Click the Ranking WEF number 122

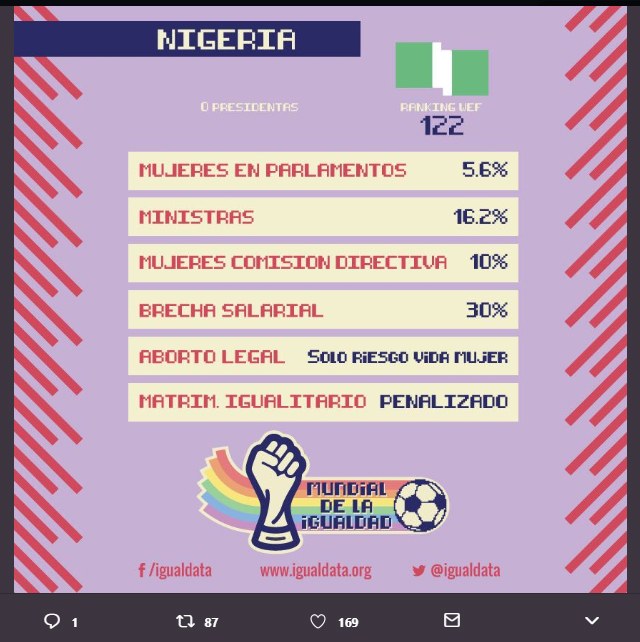[x=441, y=126]
